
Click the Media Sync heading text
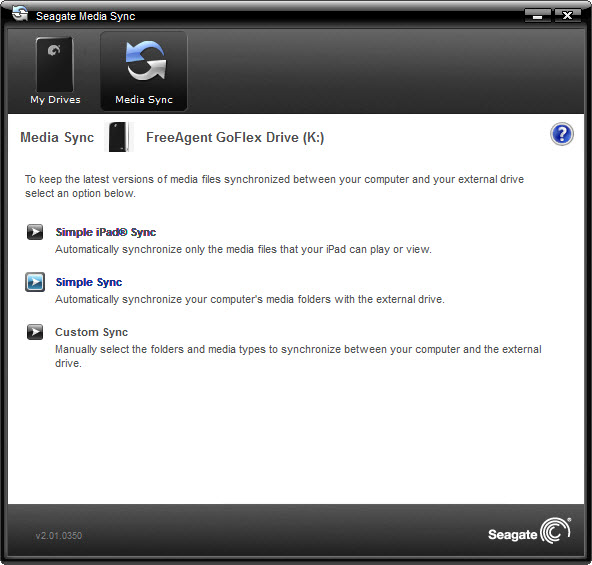pos(57,137)
